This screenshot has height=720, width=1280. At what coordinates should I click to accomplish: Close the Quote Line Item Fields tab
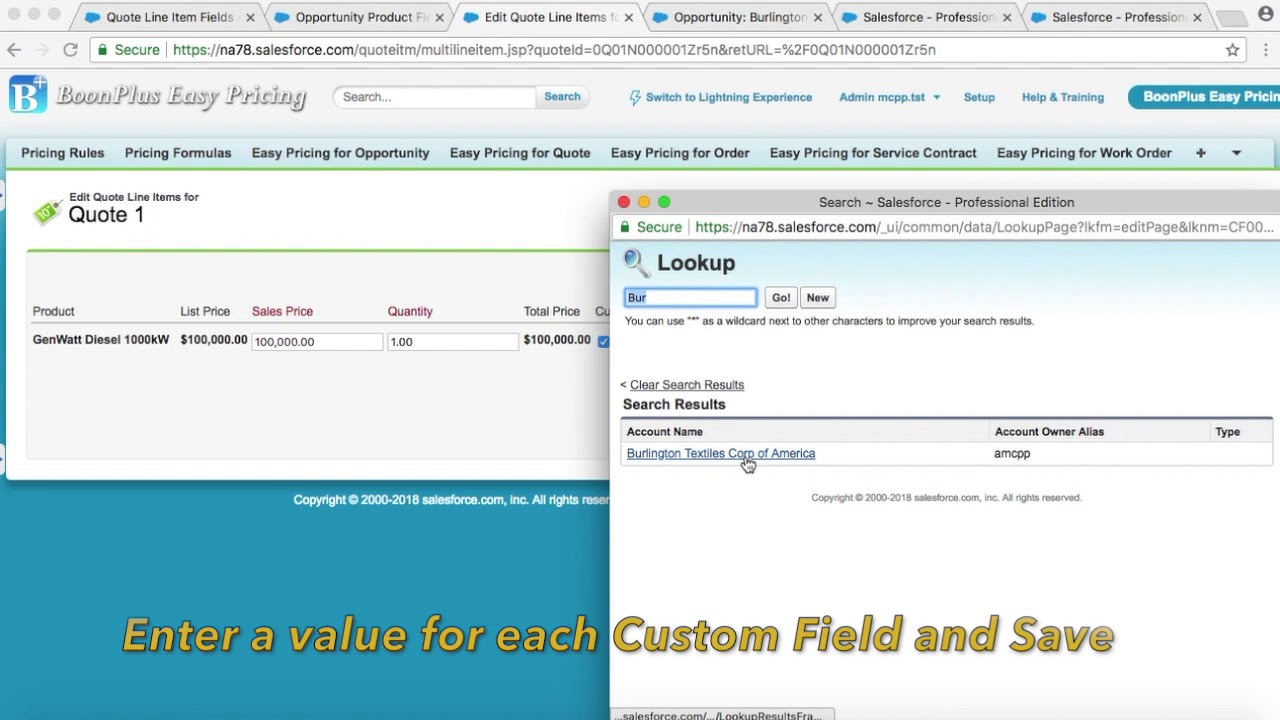(x=250, y=17)
